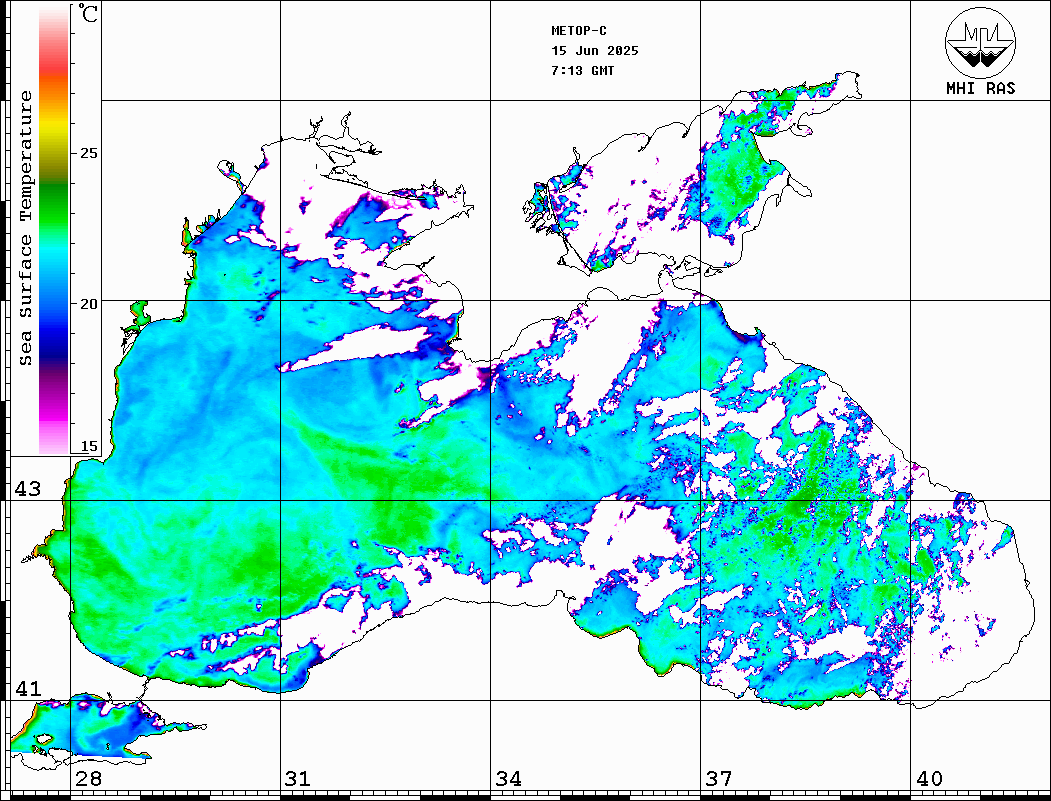This screenshot has height=801, width=1051.
Task: Click longitude label '31'
Action: point(298,779)
